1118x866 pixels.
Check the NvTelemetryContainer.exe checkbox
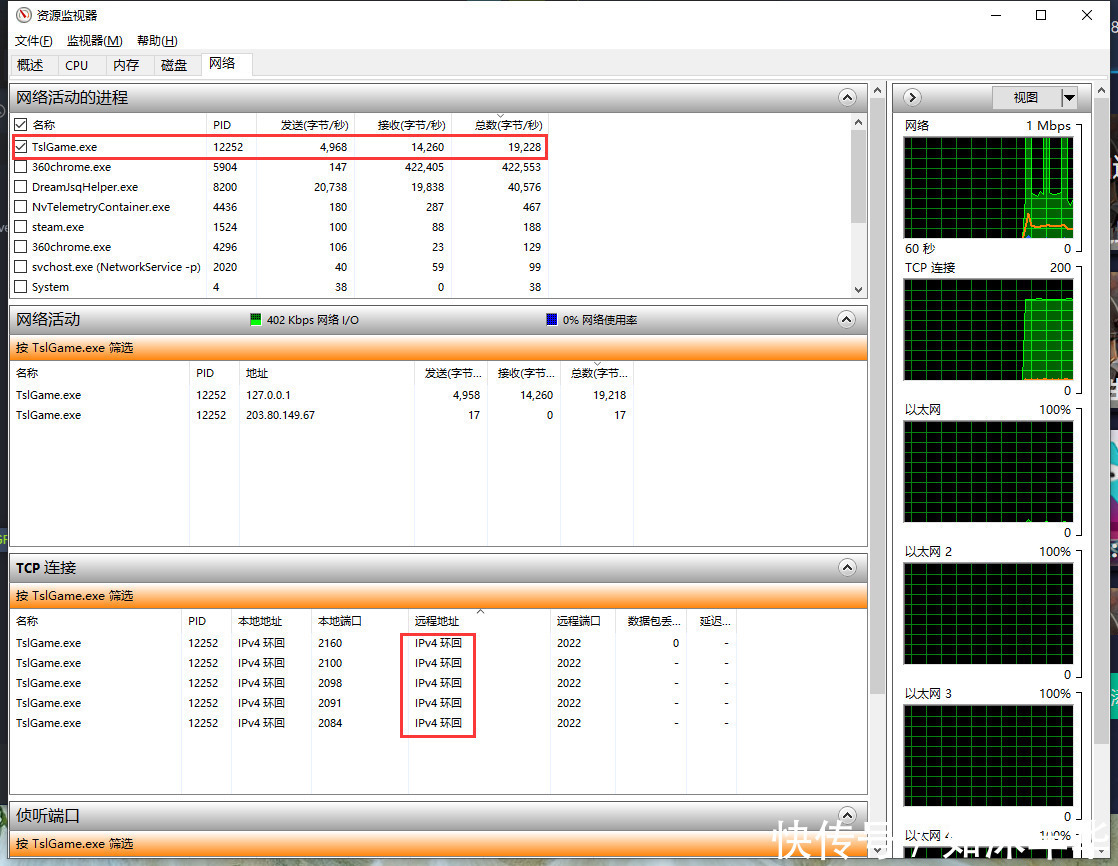[21, 207]
